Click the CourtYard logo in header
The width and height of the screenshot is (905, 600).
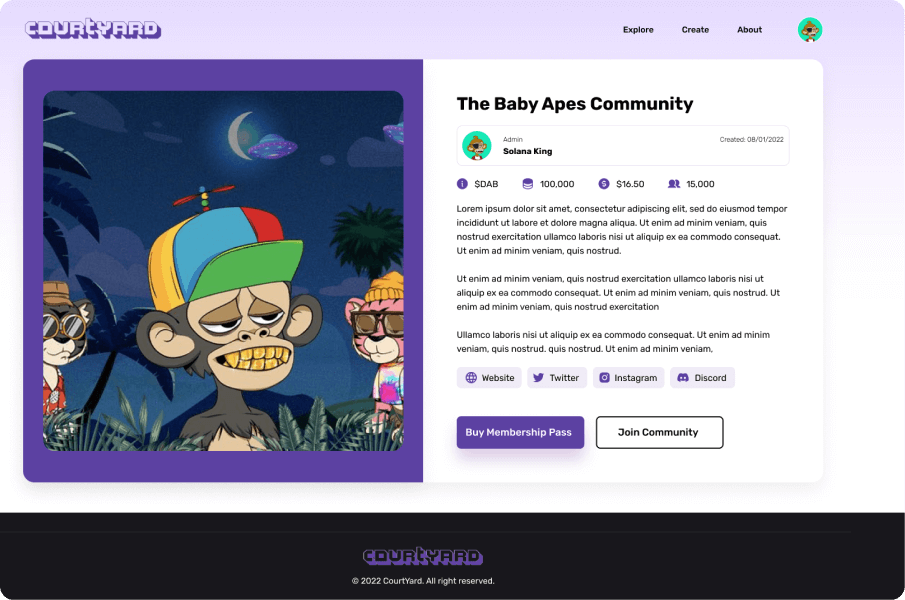click(93, 29)
